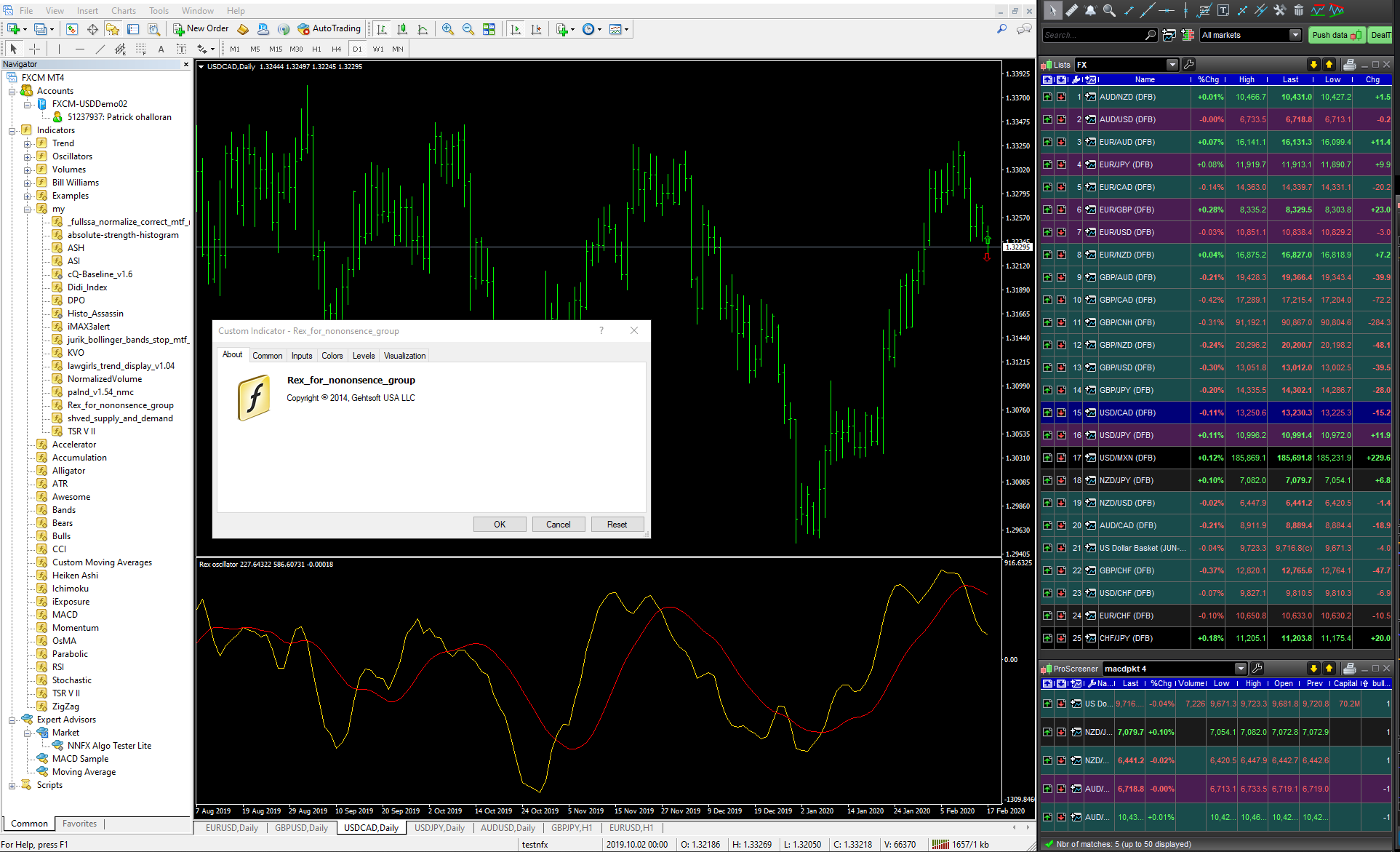Viewport: 1400px width, 852px height.
Task: Click the alert bell icon in ProRealTime toolbar
Action: coord(1090,10)
